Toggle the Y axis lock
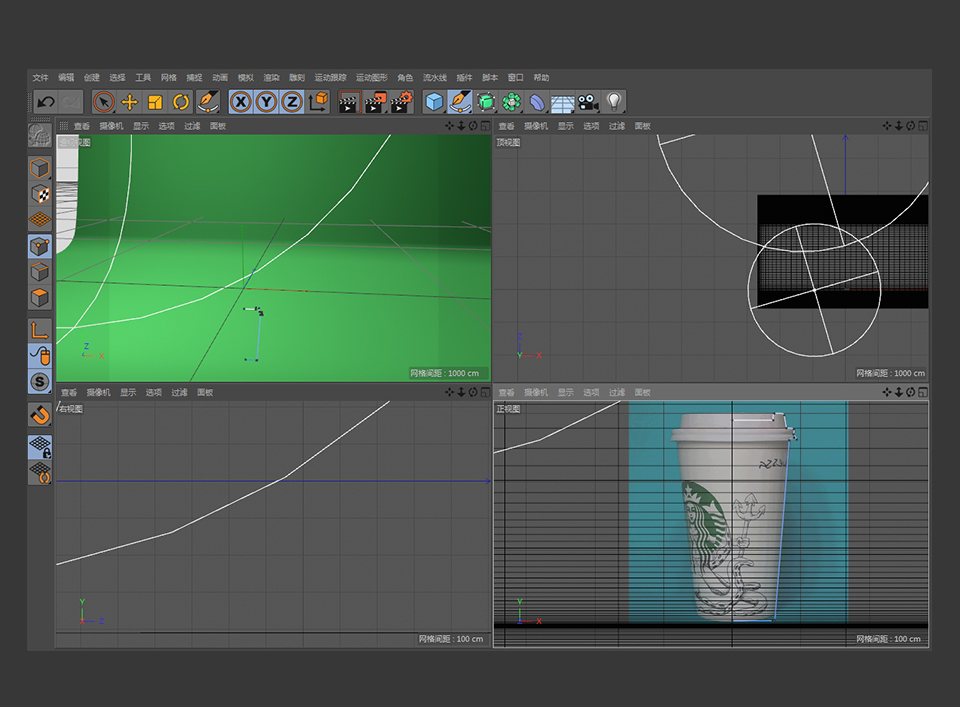This screenshot has width=960, height=707. coord(267,102)
